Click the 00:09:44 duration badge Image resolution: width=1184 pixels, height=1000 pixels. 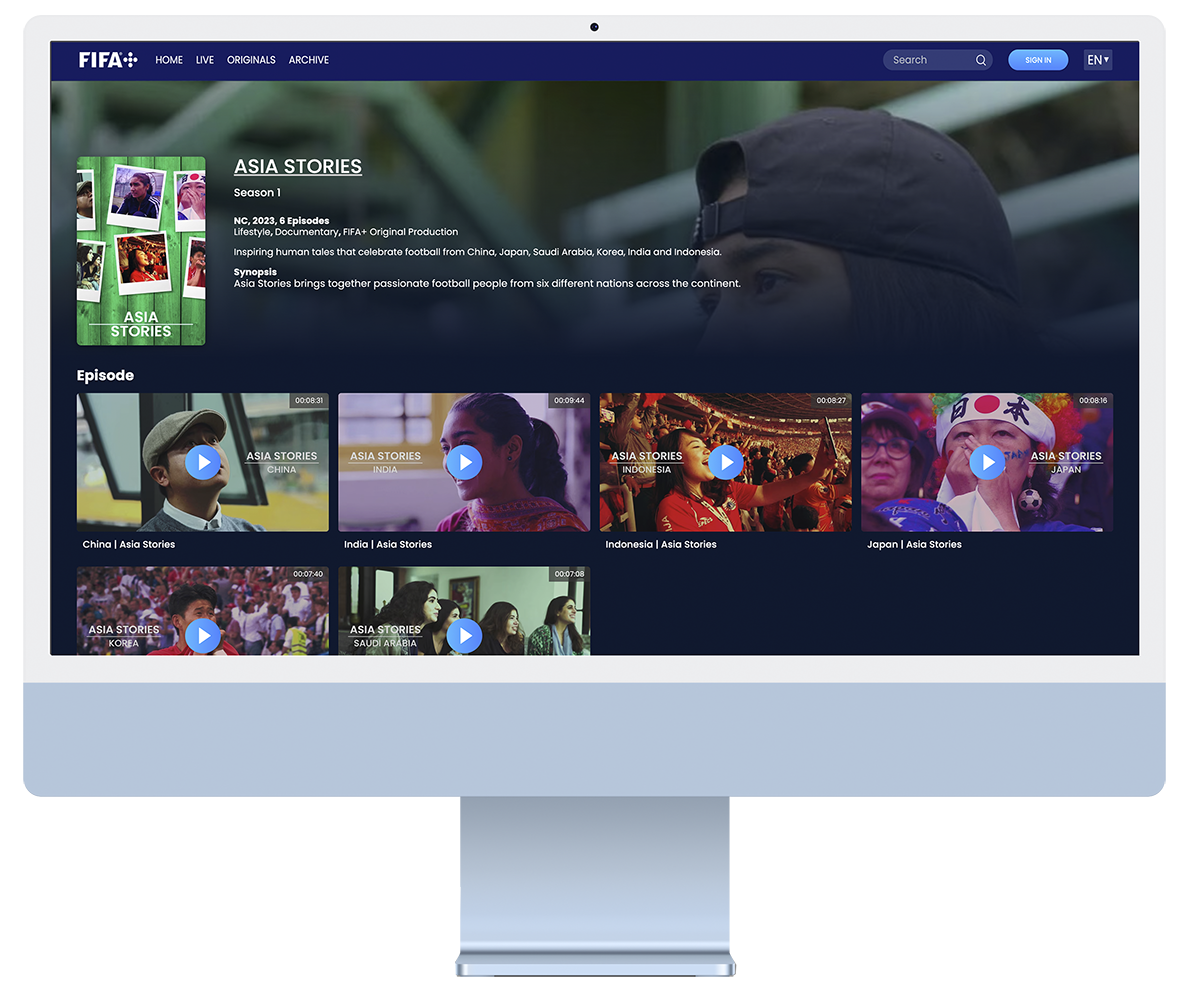click(569, 400)
